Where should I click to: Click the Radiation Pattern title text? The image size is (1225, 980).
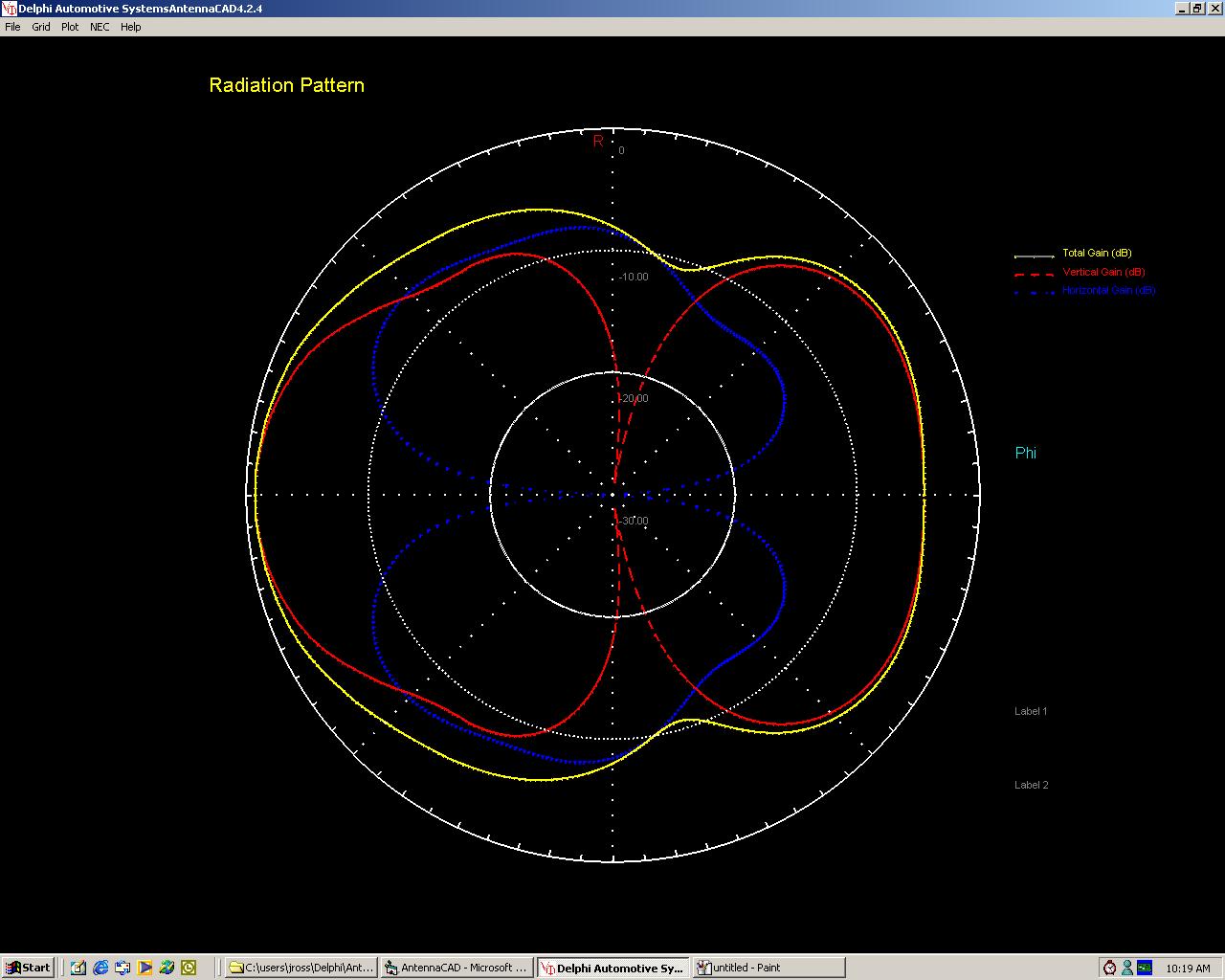286,85
